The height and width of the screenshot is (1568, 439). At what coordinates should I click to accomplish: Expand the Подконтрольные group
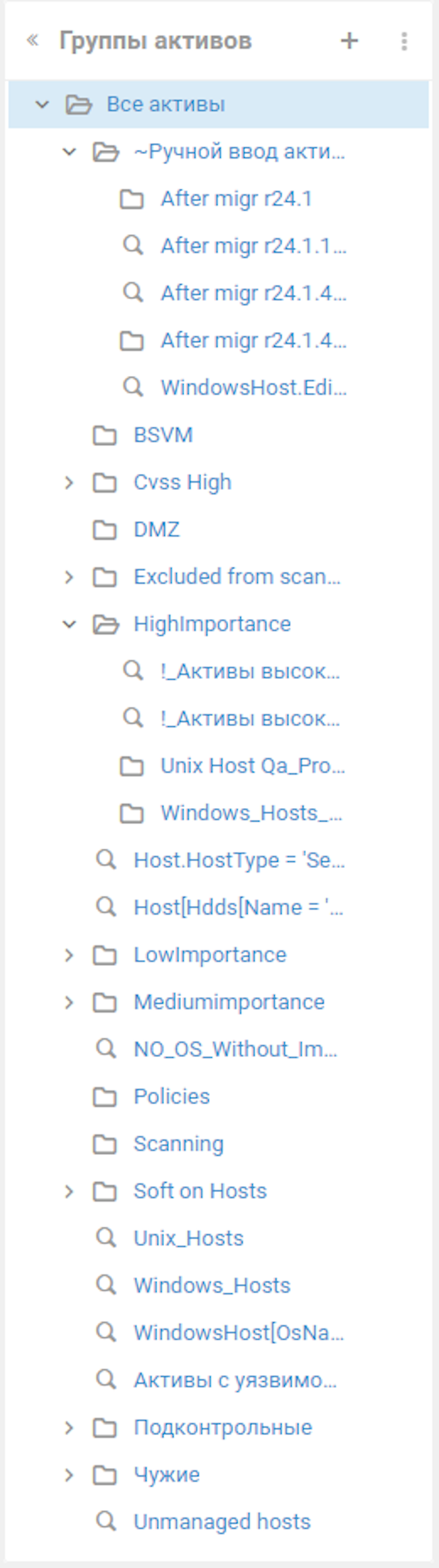[69, 1428]
